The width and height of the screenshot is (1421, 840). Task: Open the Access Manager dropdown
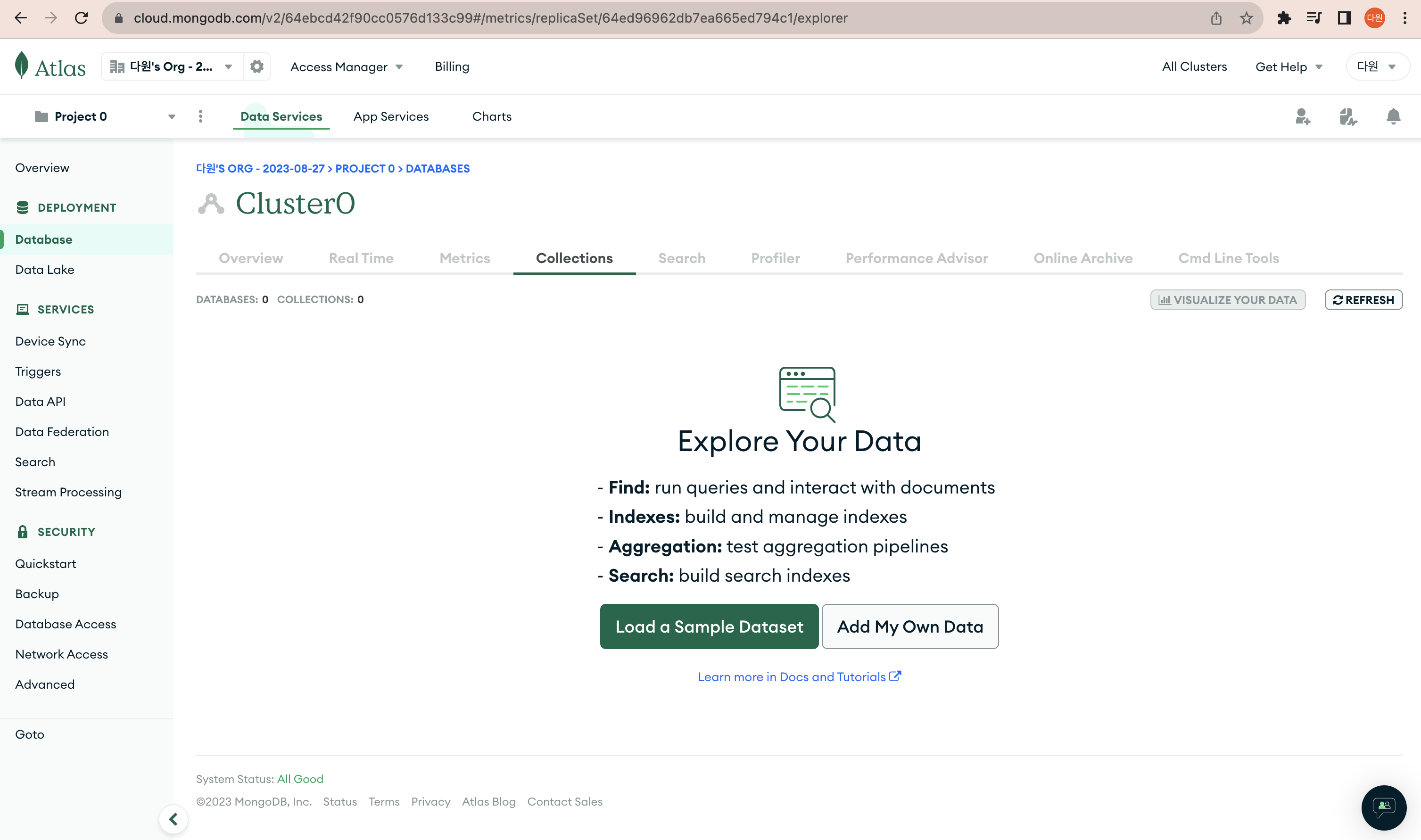coord(347,67)
